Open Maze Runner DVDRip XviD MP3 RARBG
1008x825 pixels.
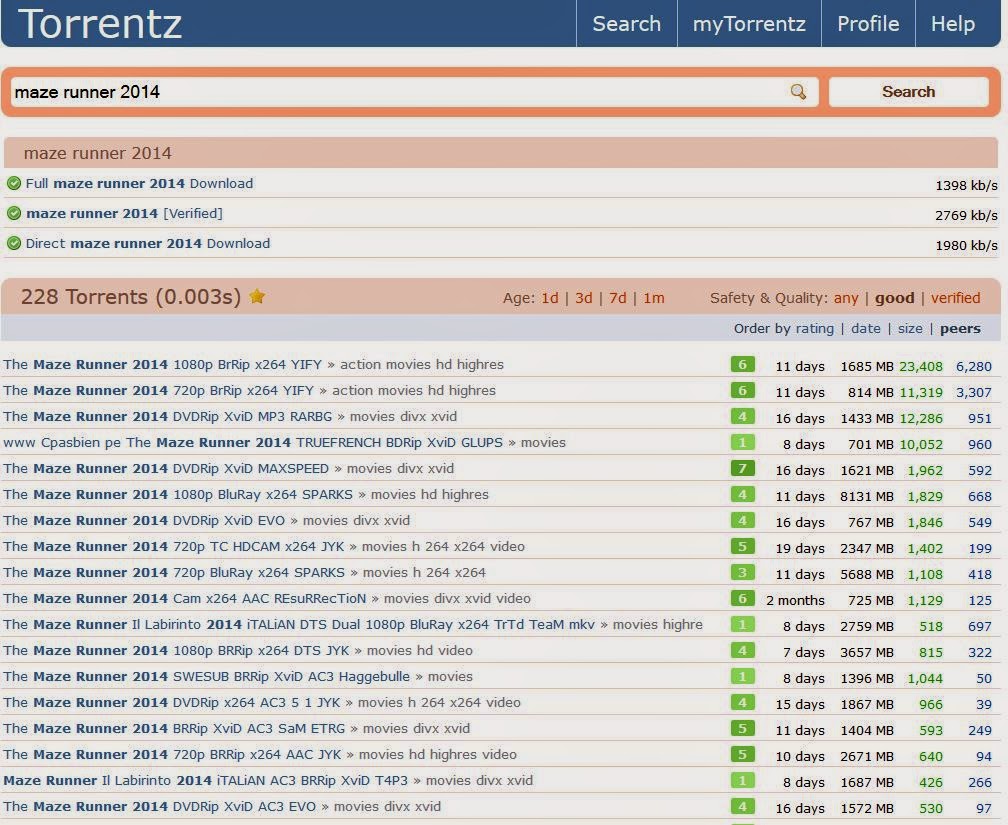168,417
